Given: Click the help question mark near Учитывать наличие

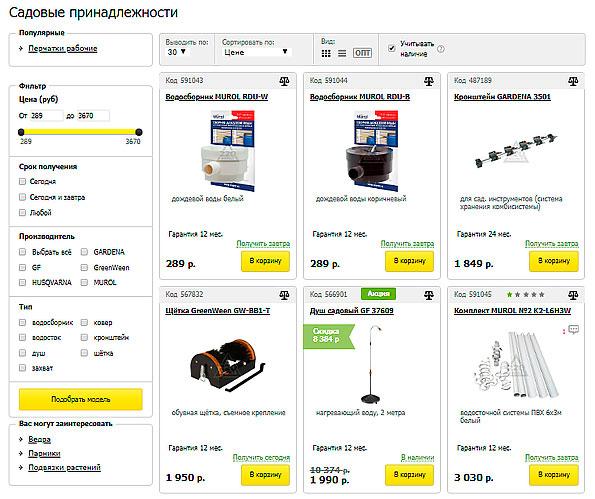Looking at the screenshot, I should (x=441, y=49).
